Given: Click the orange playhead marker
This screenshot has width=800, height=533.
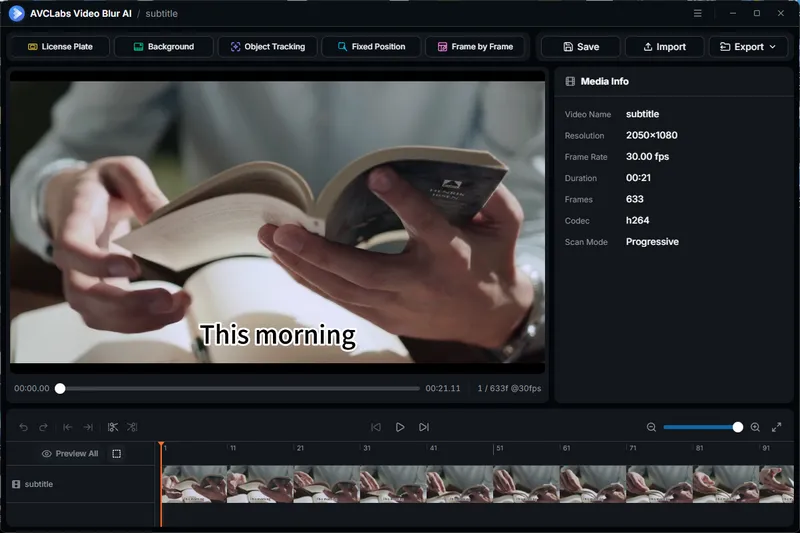Looking at the screenshot, I should click(x=161, y=446).
